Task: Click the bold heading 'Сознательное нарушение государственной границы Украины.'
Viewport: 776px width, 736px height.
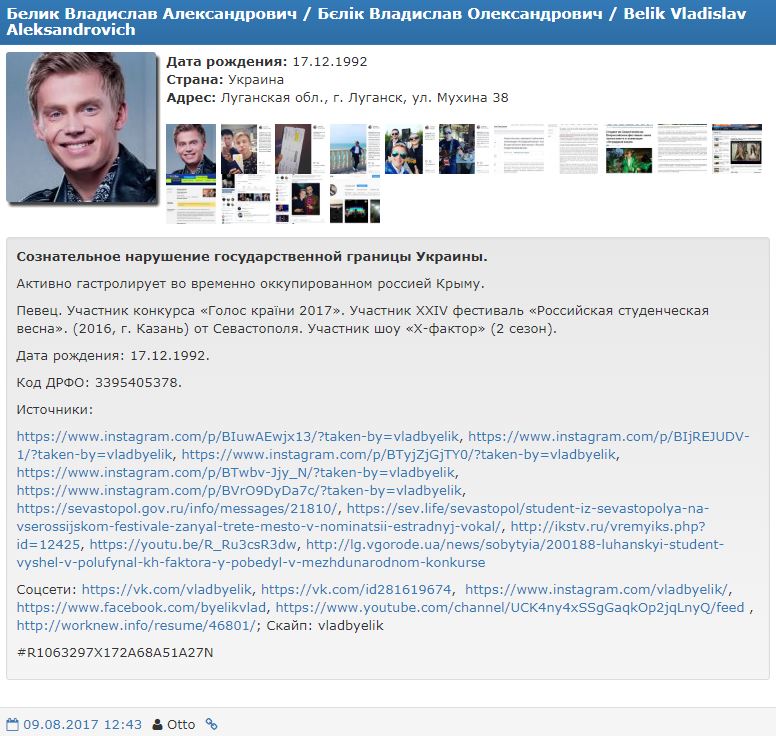Action: 252,257
